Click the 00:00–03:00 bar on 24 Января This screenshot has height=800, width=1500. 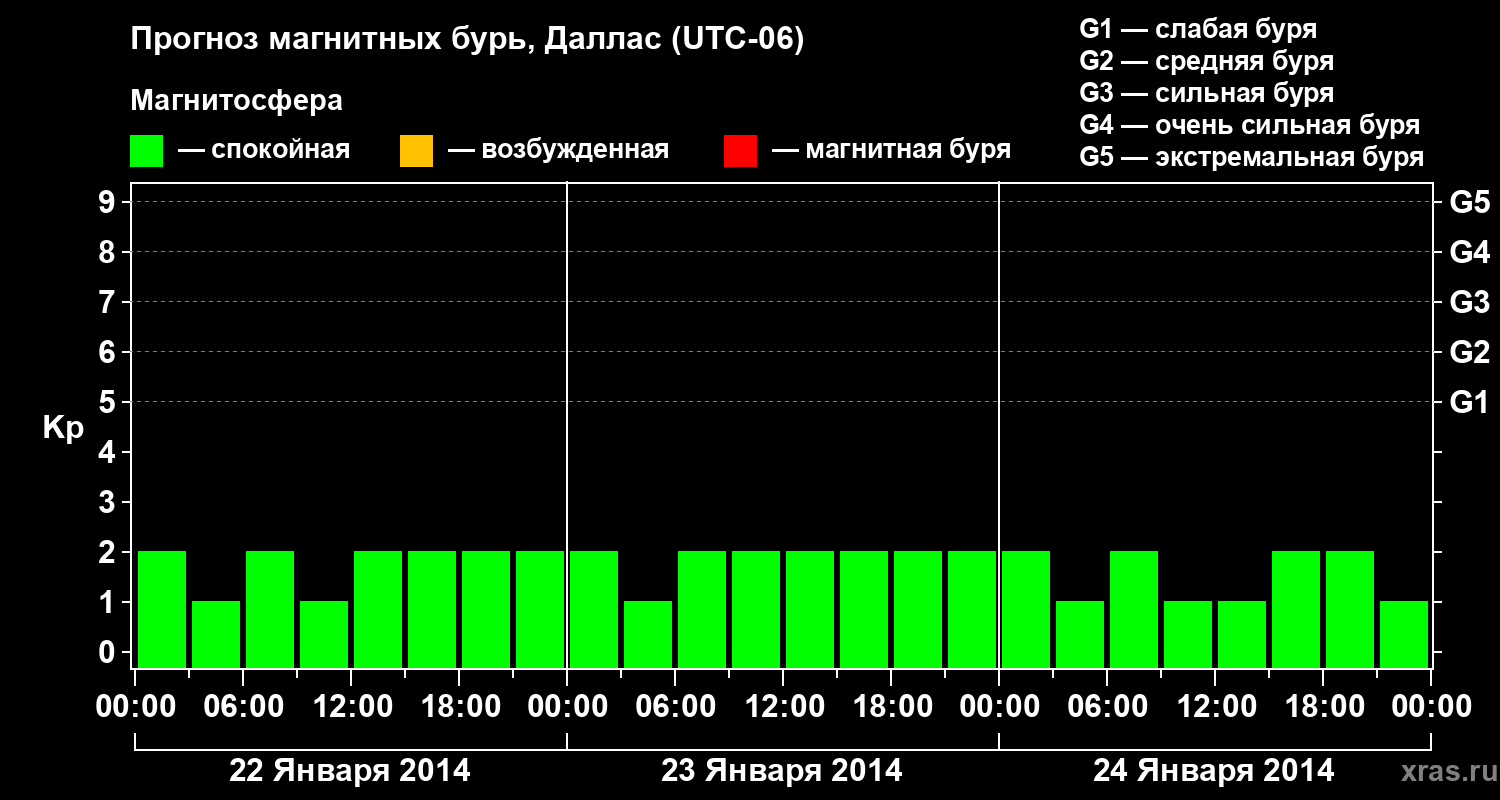1026,609
